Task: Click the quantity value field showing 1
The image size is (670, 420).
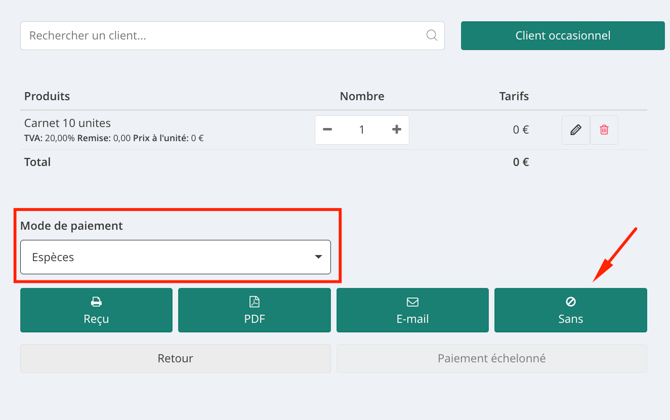Action: [361, 129]
